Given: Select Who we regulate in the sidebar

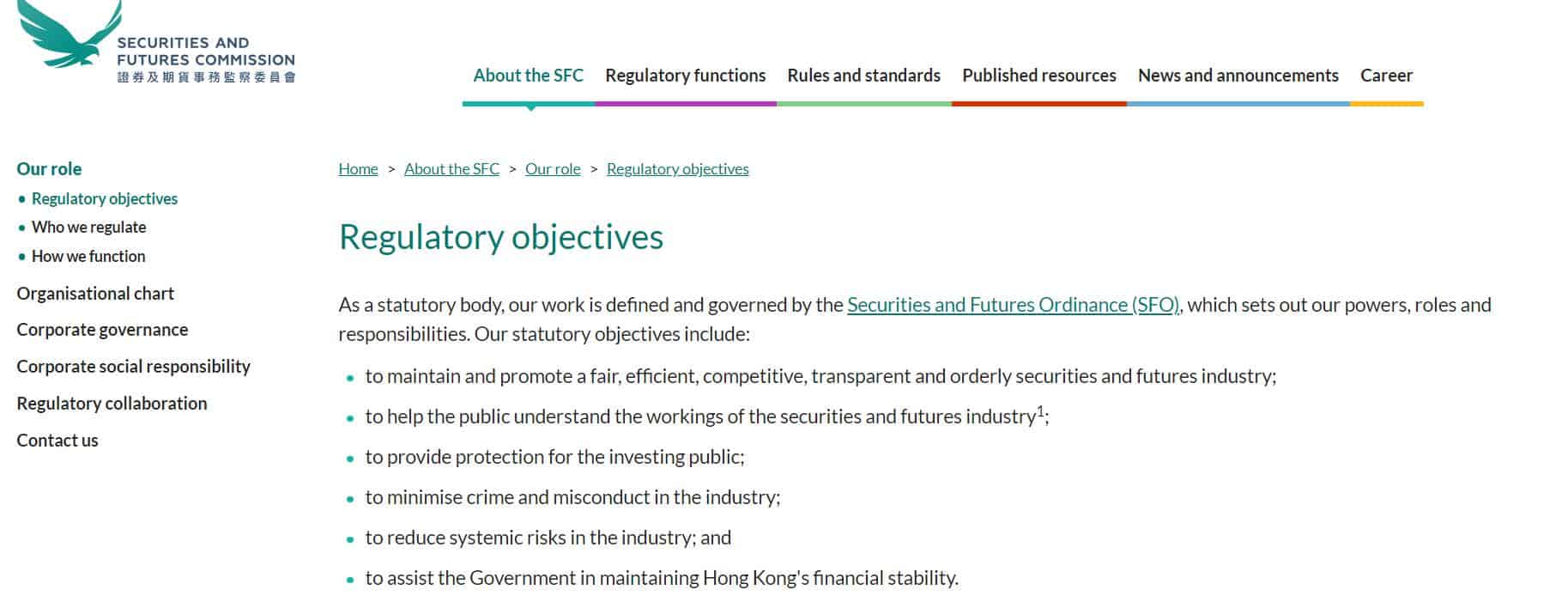Looking at the screenshot, I should coord(88,227).
